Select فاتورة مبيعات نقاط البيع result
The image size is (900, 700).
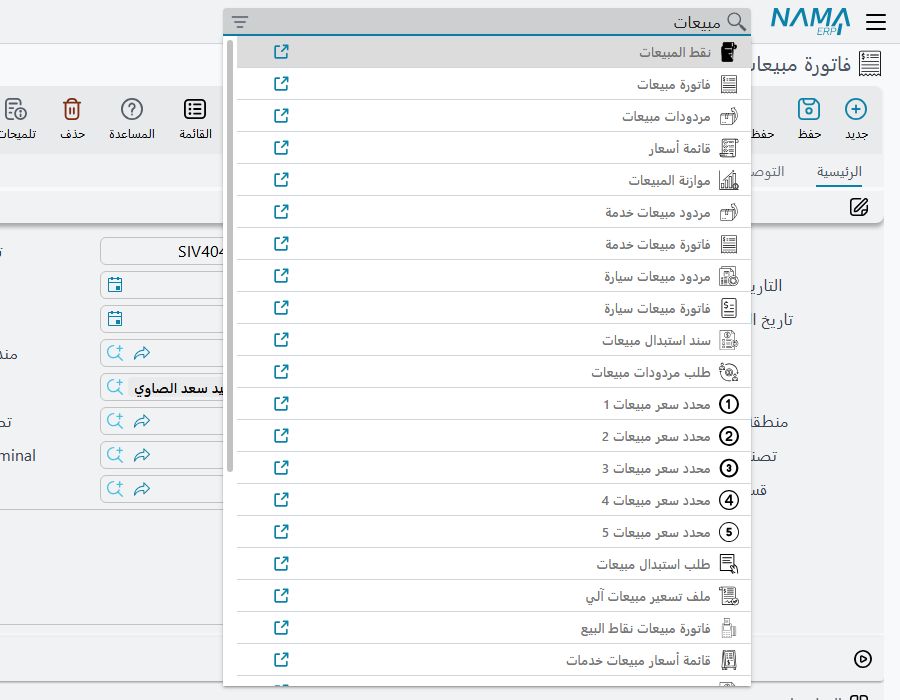(x=494, y=628)
